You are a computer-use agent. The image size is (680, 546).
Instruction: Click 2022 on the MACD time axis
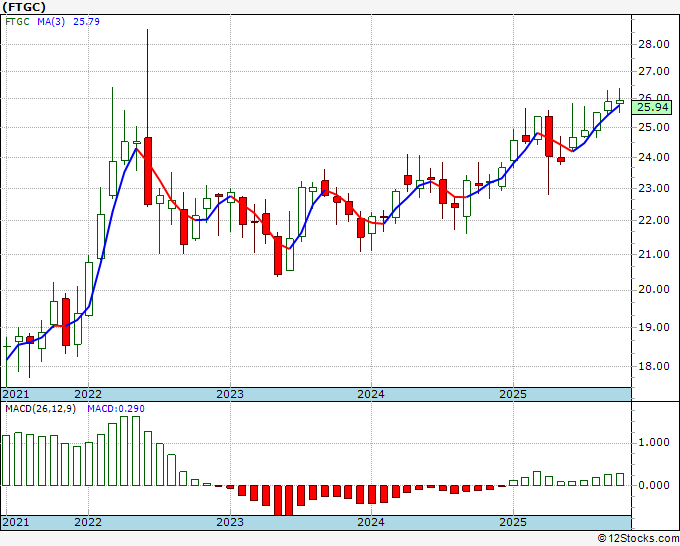[x=88, y=522]
